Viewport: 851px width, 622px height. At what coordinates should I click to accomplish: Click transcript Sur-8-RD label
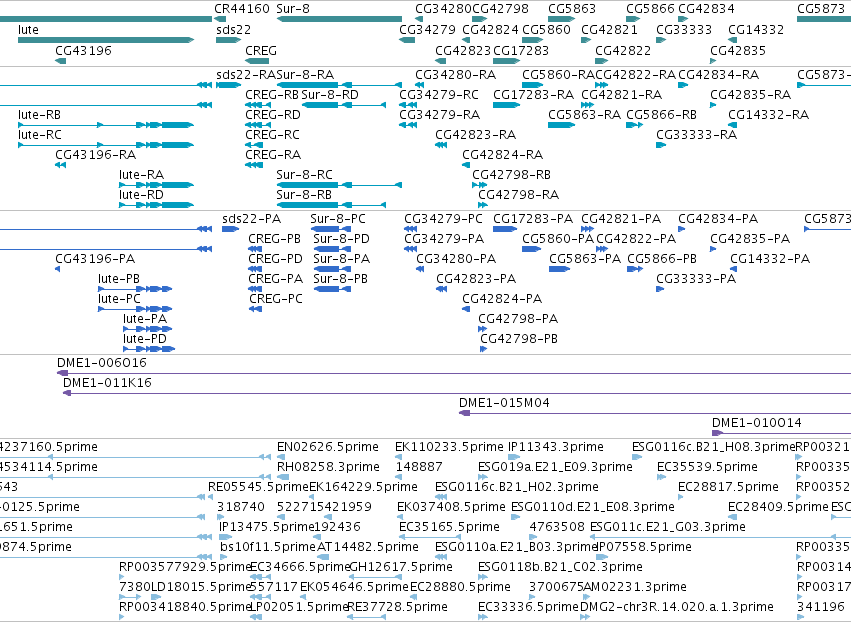330,94
